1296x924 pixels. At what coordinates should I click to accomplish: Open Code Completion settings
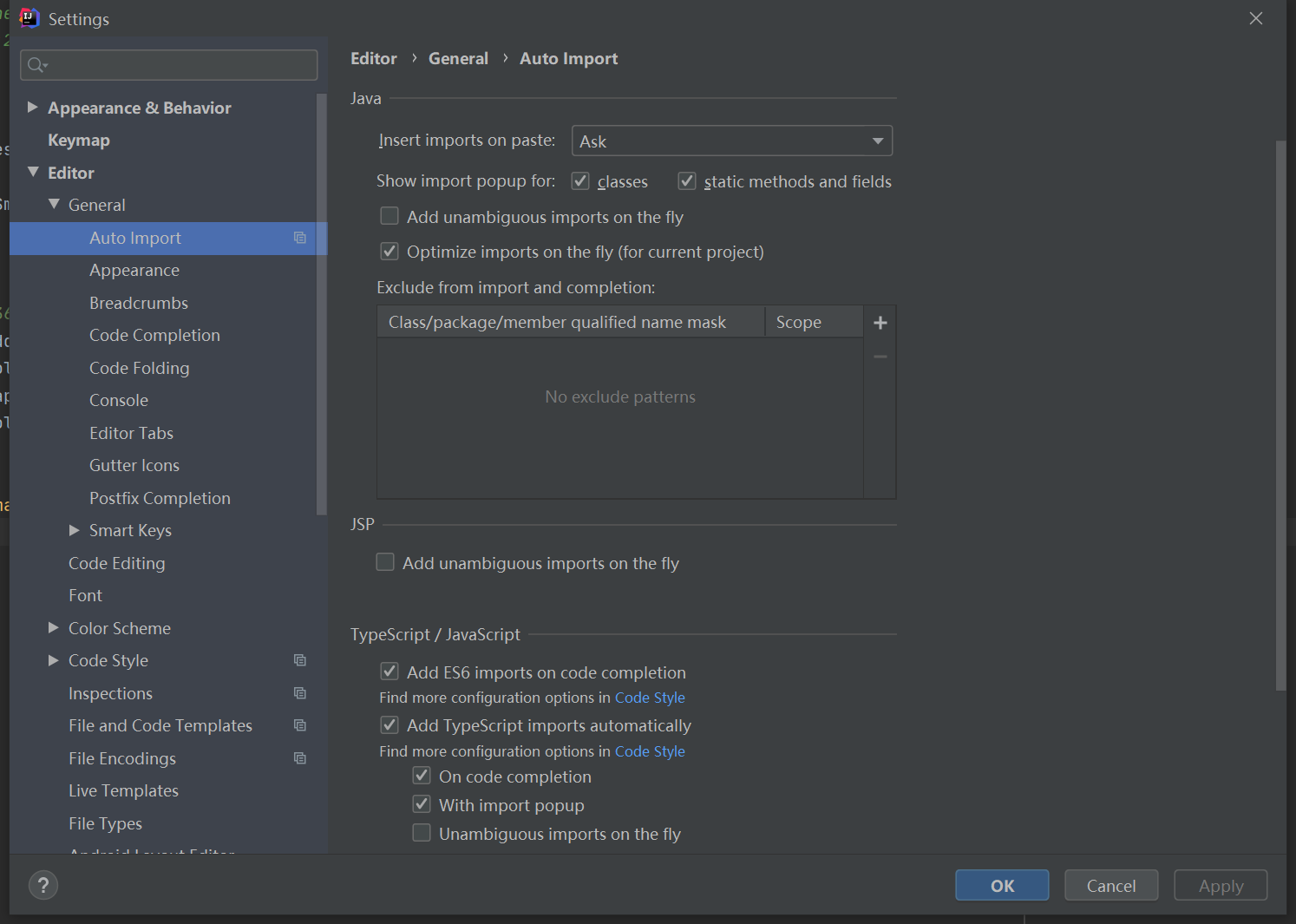click(x=154, y=336)
